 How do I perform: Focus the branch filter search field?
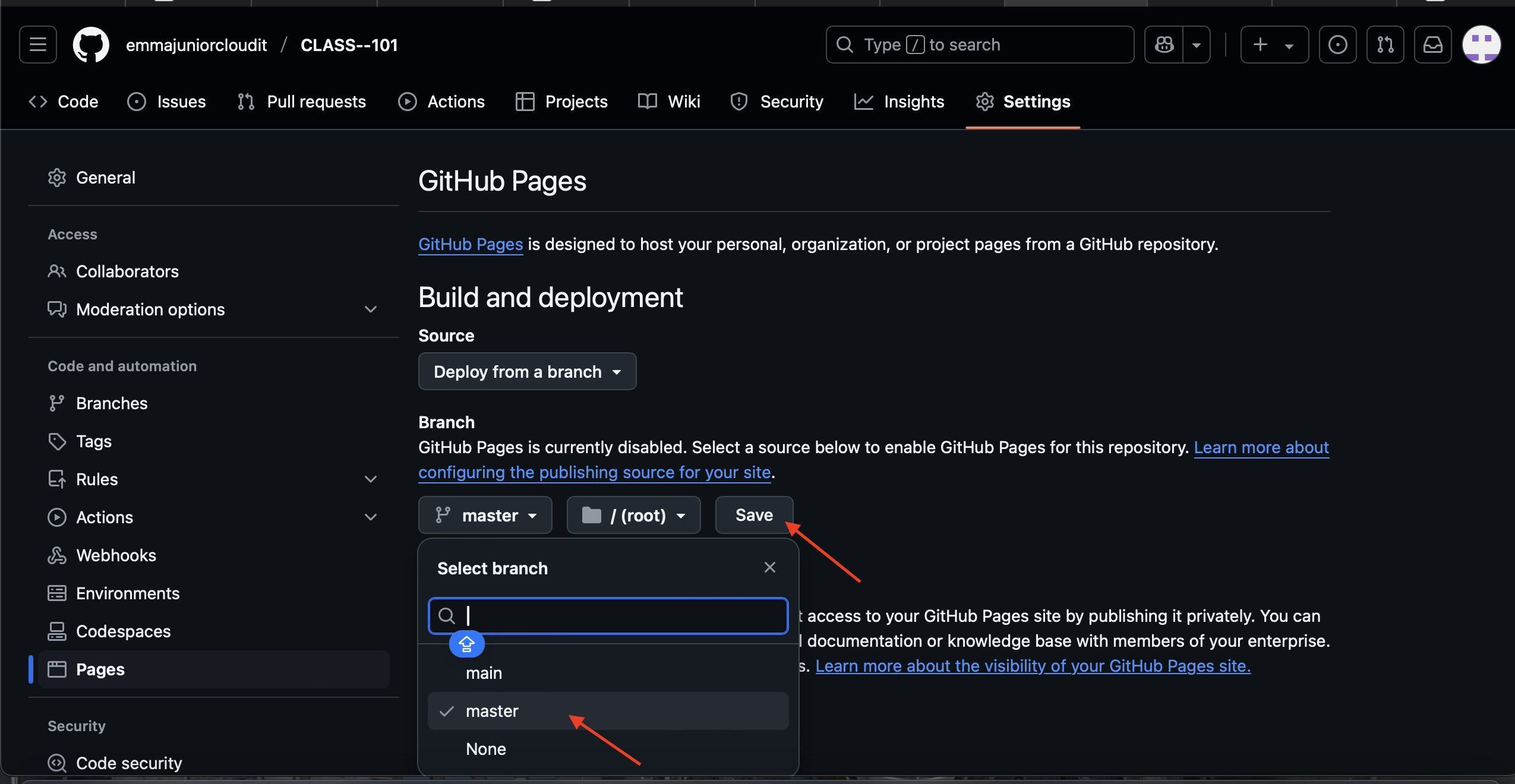[x=608, y=616]
